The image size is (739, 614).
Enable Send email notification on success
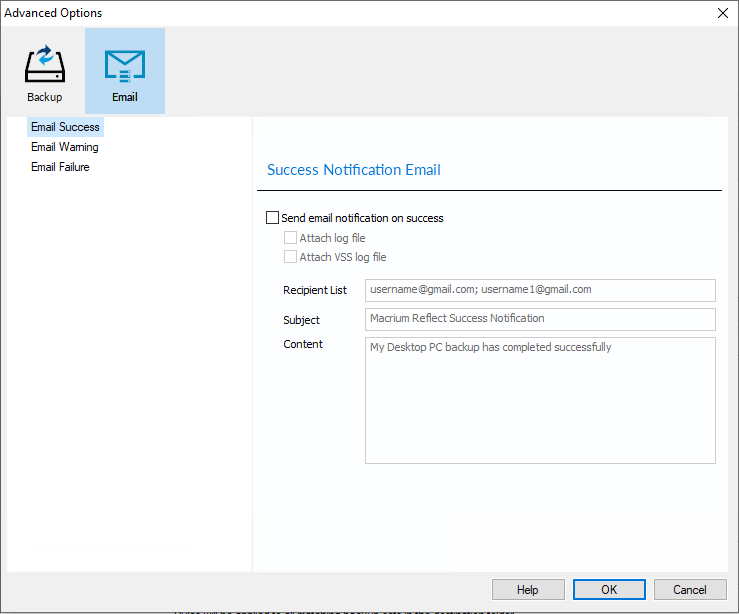pyautogui.click(x=273, y=218)
